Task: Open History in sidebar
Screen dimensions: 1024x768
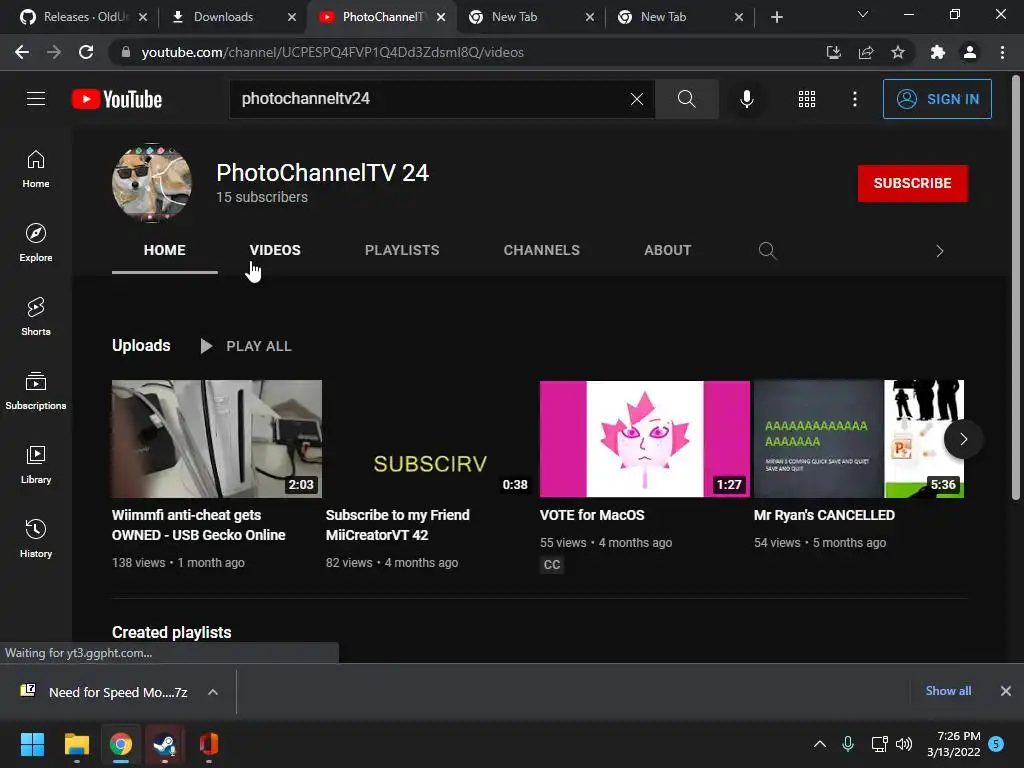Action: pyautogui.click(x=36, y=539)
